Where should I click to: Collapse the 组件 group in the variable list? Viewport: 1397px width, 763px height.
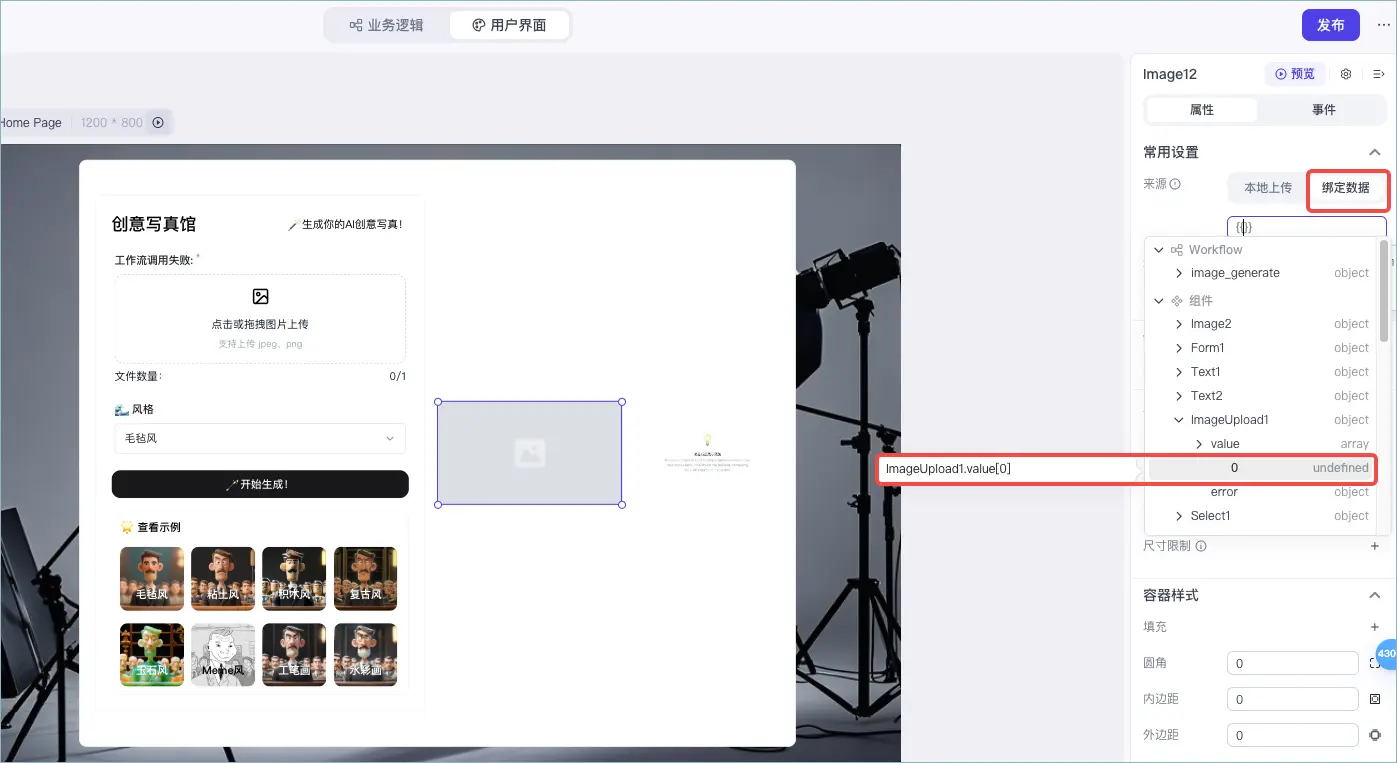[1160, 301]
